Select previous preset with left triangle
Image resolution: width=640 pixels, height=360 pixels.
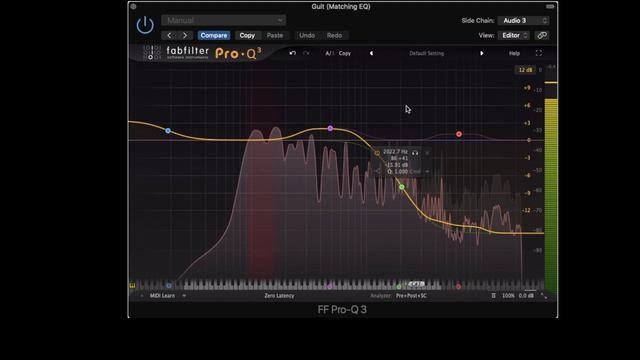coord(371,53)
